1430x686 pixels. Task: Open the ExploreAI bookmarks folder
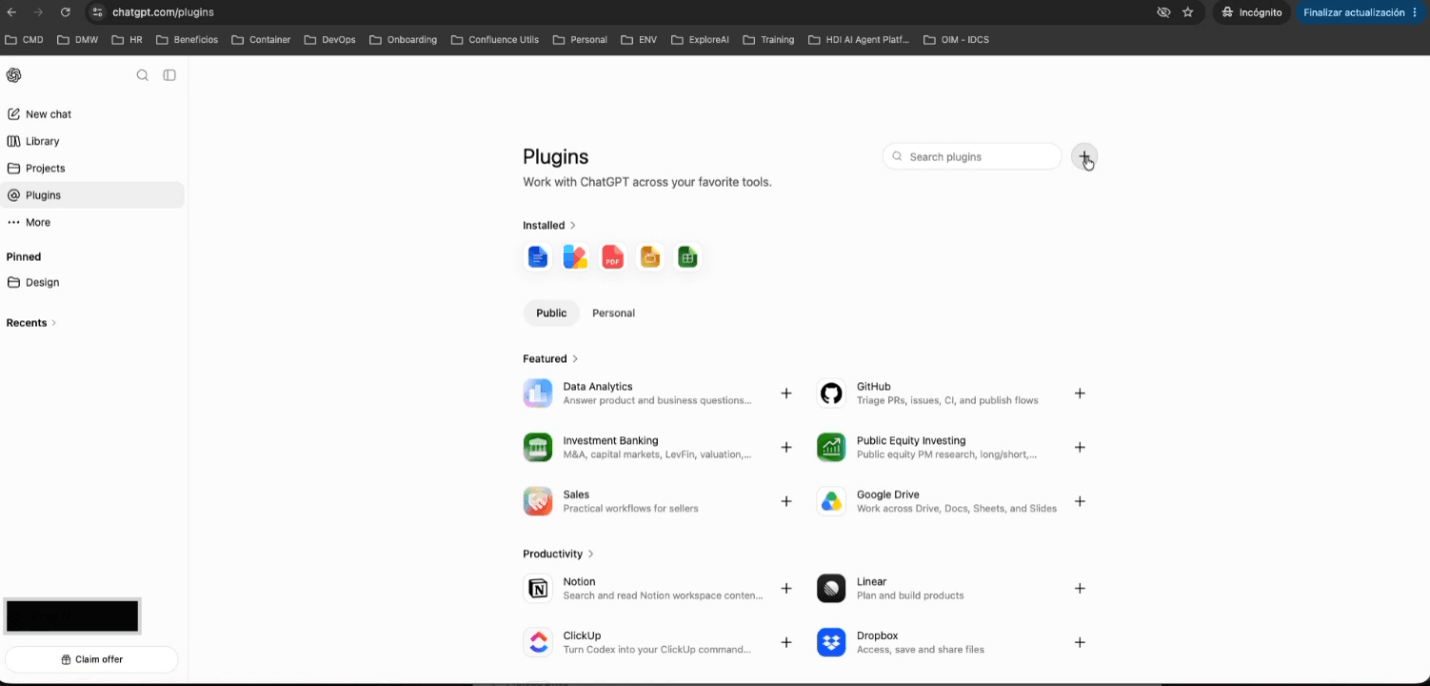pyautogui.click(x=700, y=40)
